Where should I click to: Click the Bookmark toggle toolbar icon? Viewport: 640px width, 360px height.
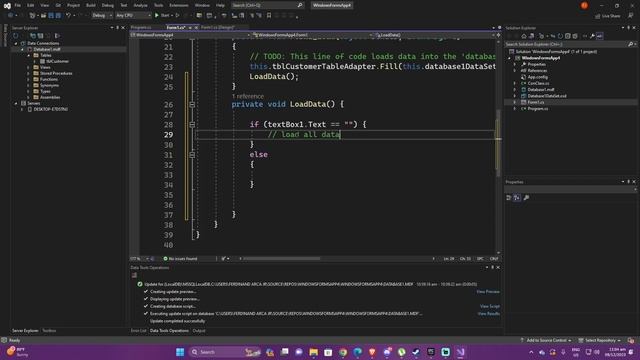click(x=269, y=16)
